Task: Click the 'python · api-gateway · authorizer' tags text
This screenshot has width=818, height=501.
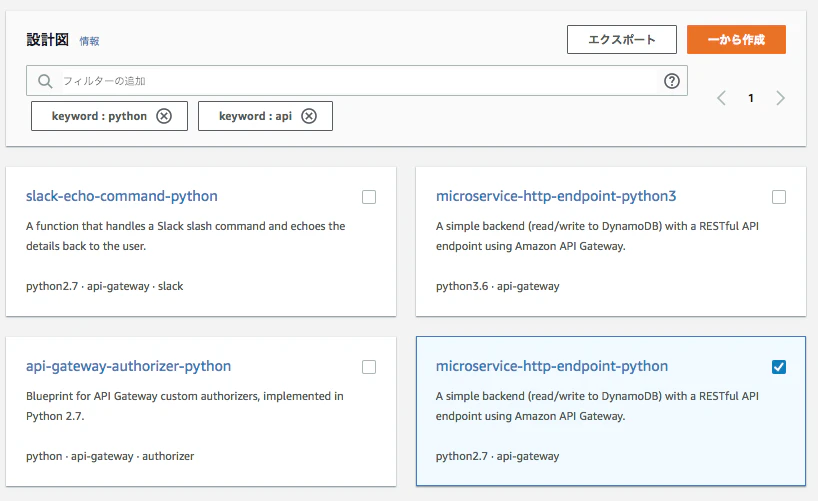Action: [110, 456]
